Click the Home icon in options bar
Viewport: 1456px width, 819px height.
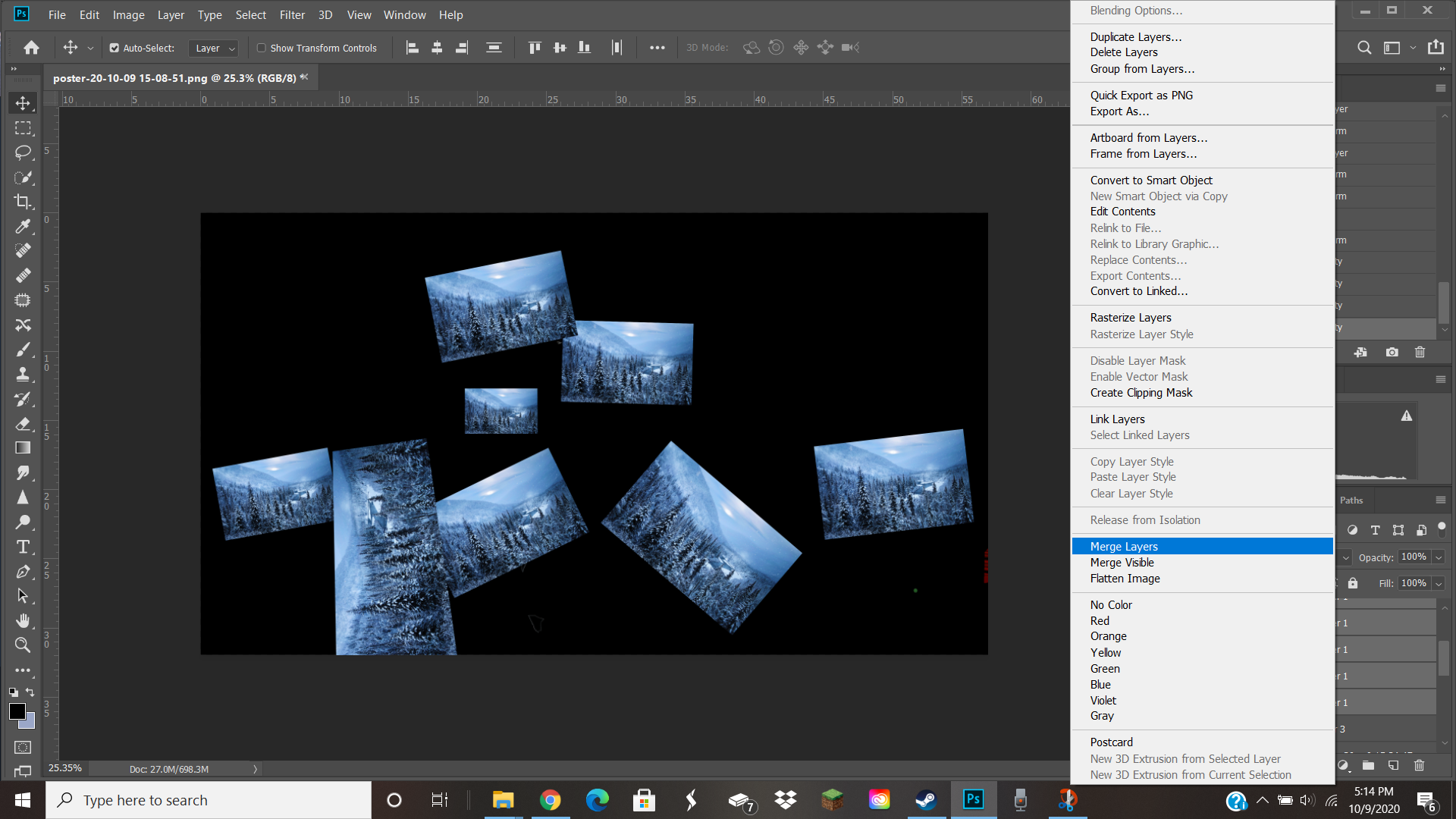coord(31,48)
